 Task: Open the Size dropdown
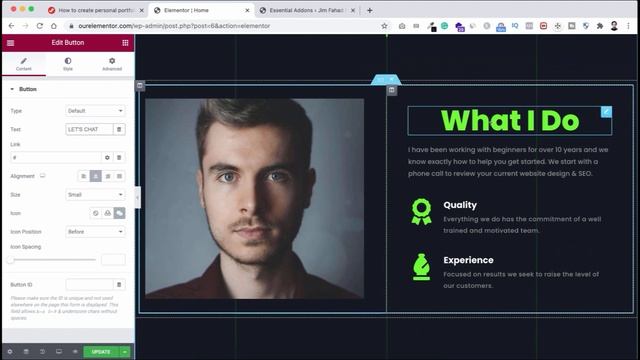pos(95,195)
